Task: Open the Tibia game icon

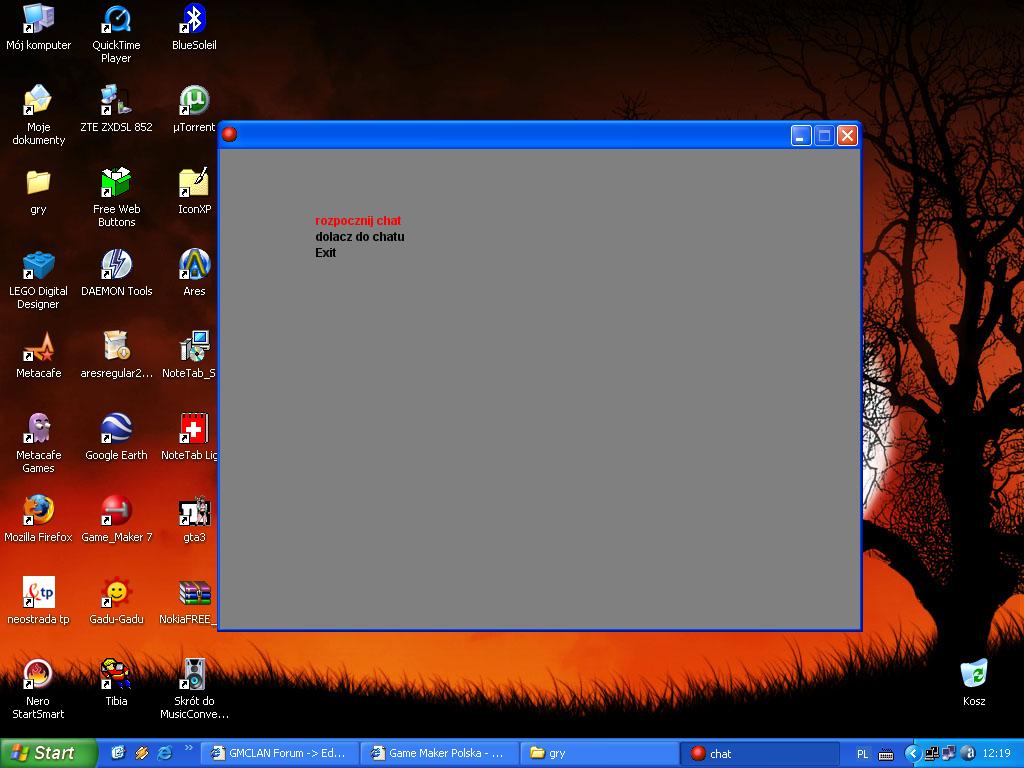Action: [x=116, y=675]
